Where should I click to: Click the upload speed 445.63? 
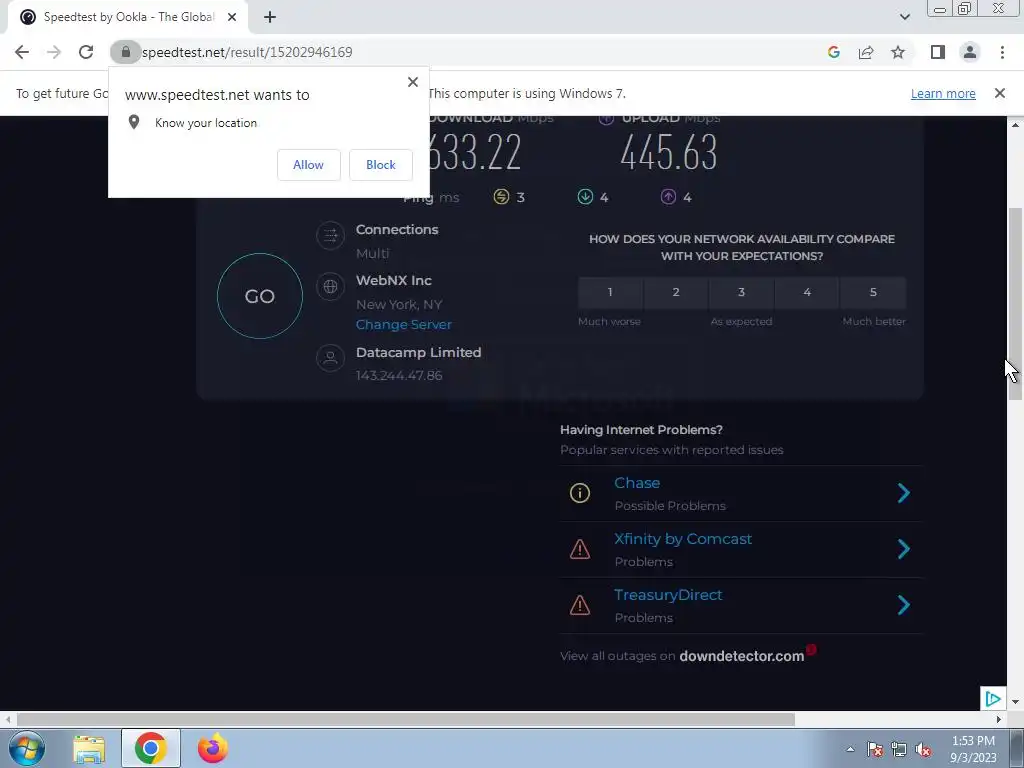tap(669, 152)
